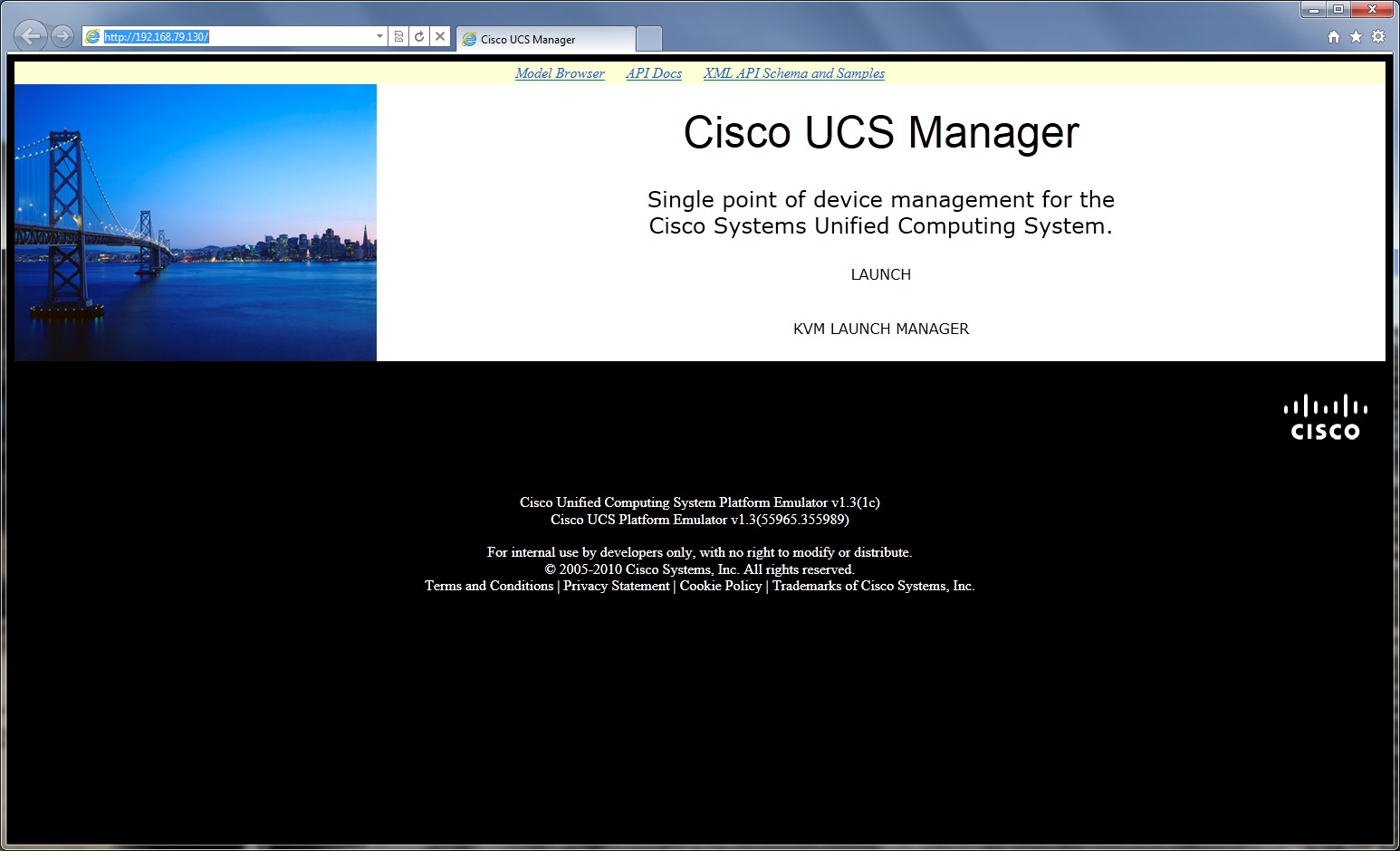The width and height of the screenshot is (1400, 851).
Task: Click the browser Back arrow button
Action: (x=30, y=36)
